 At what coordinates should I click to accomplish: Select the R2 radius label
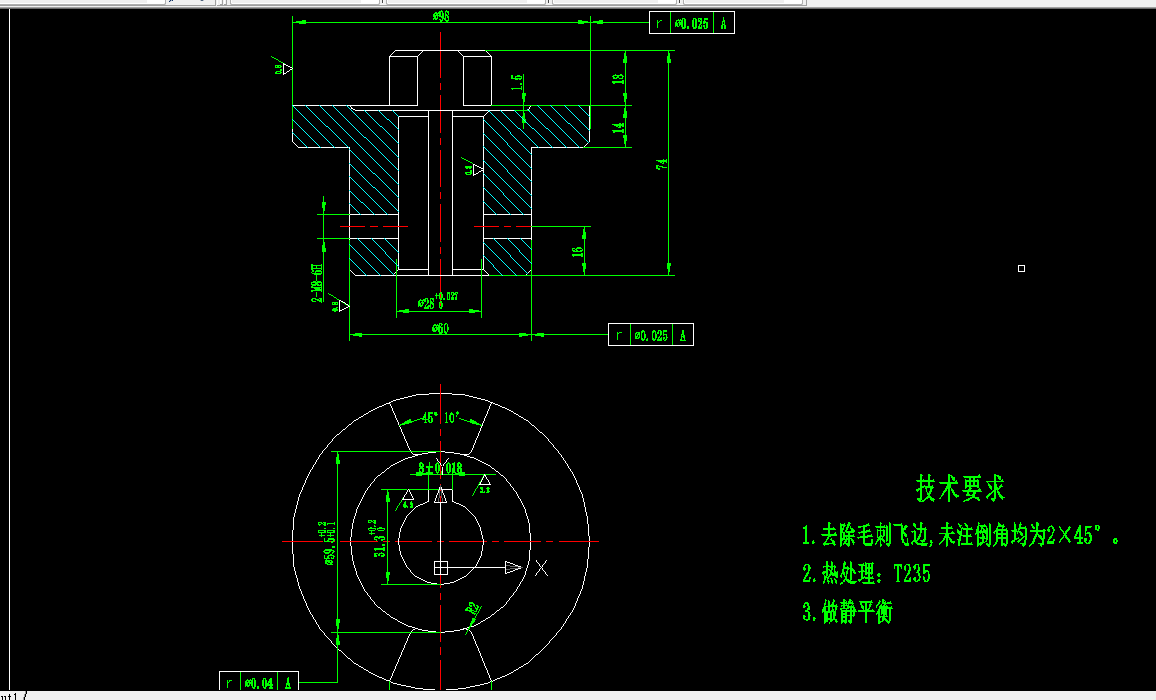tap(473, 608)
